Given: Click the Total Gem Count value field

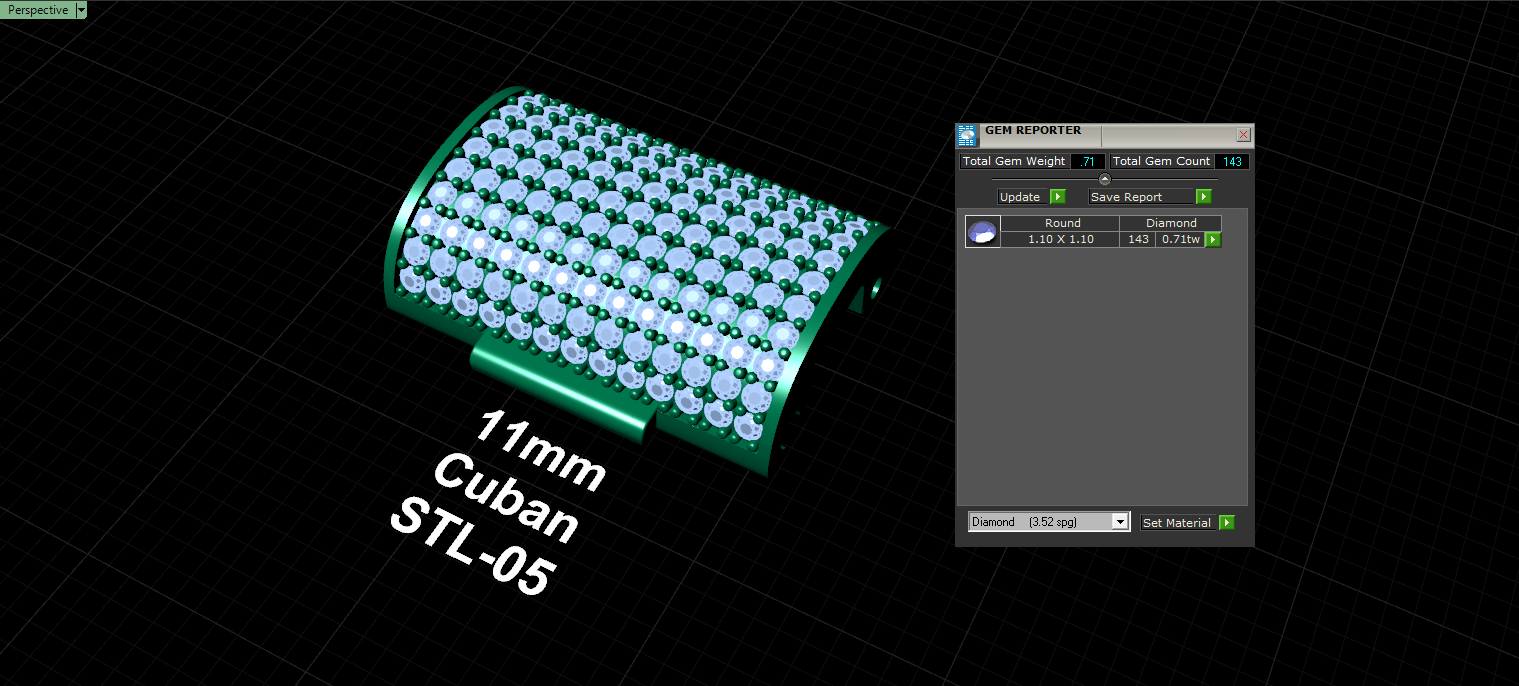Looking at the screenshot, I should (1232, 161).
